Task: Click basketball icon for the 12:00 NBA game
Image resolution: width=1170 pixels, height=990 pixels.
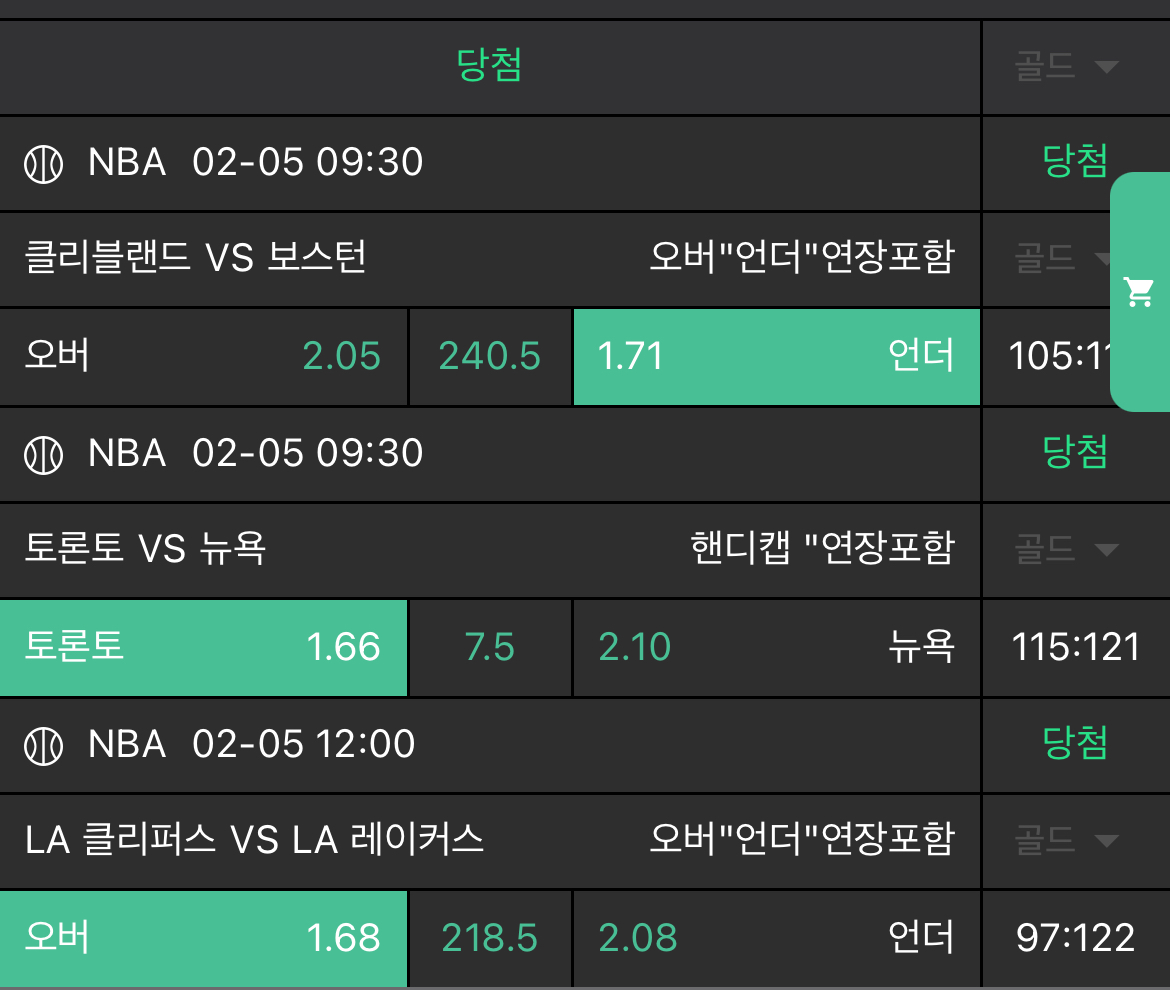Action: pos(43,746)
